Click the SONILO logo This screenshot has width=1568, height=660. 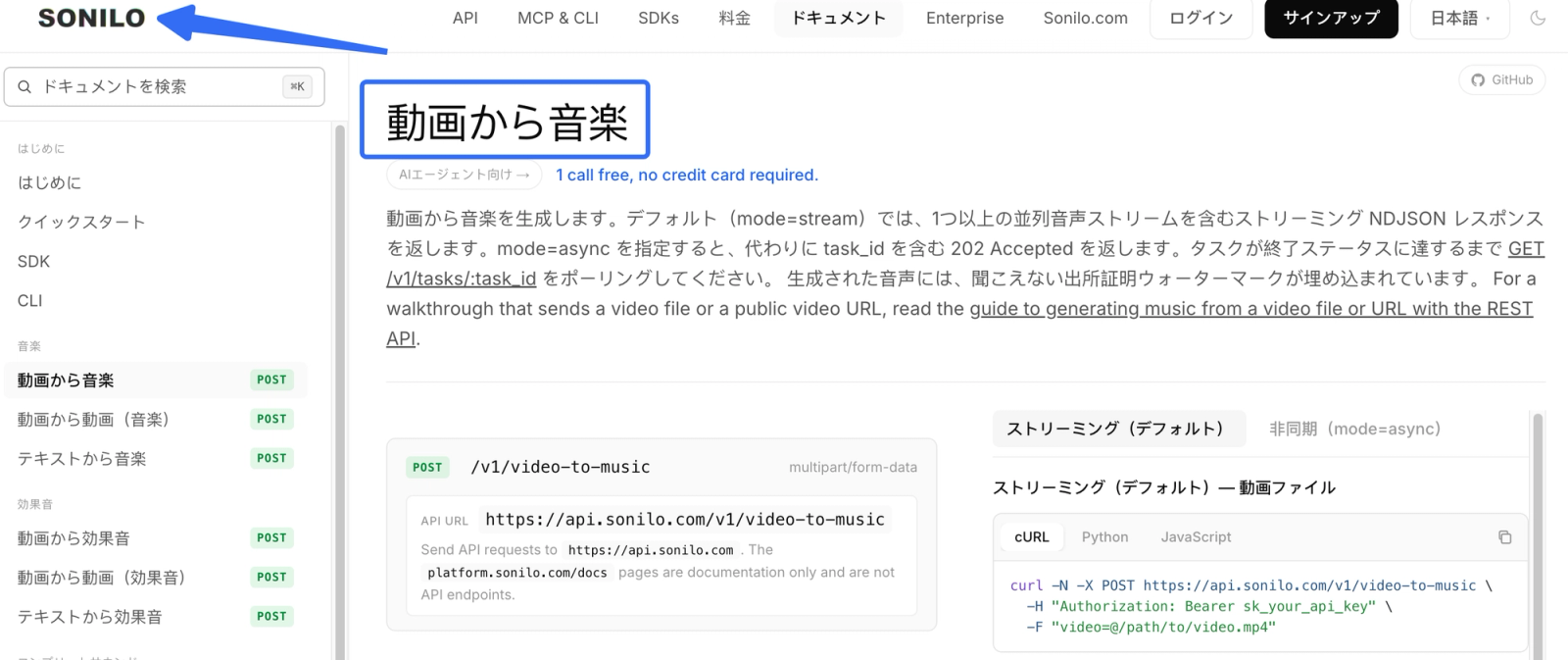pos(91,18)
